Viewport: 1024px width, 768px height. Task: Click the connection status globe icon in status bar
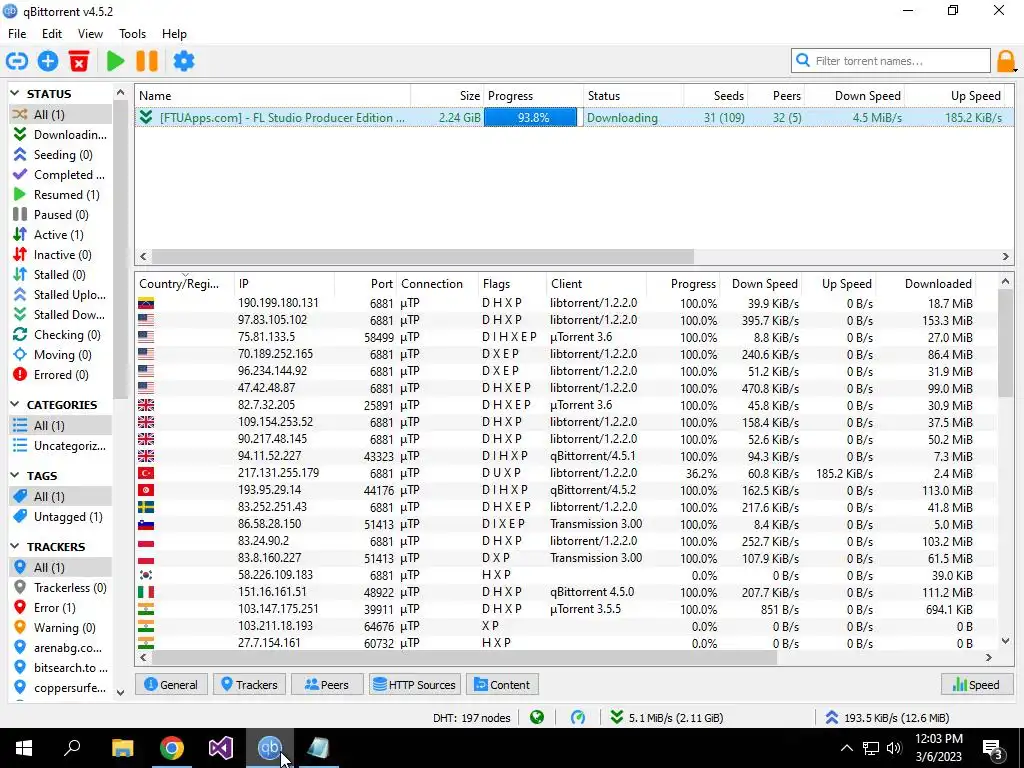point(537,718)
